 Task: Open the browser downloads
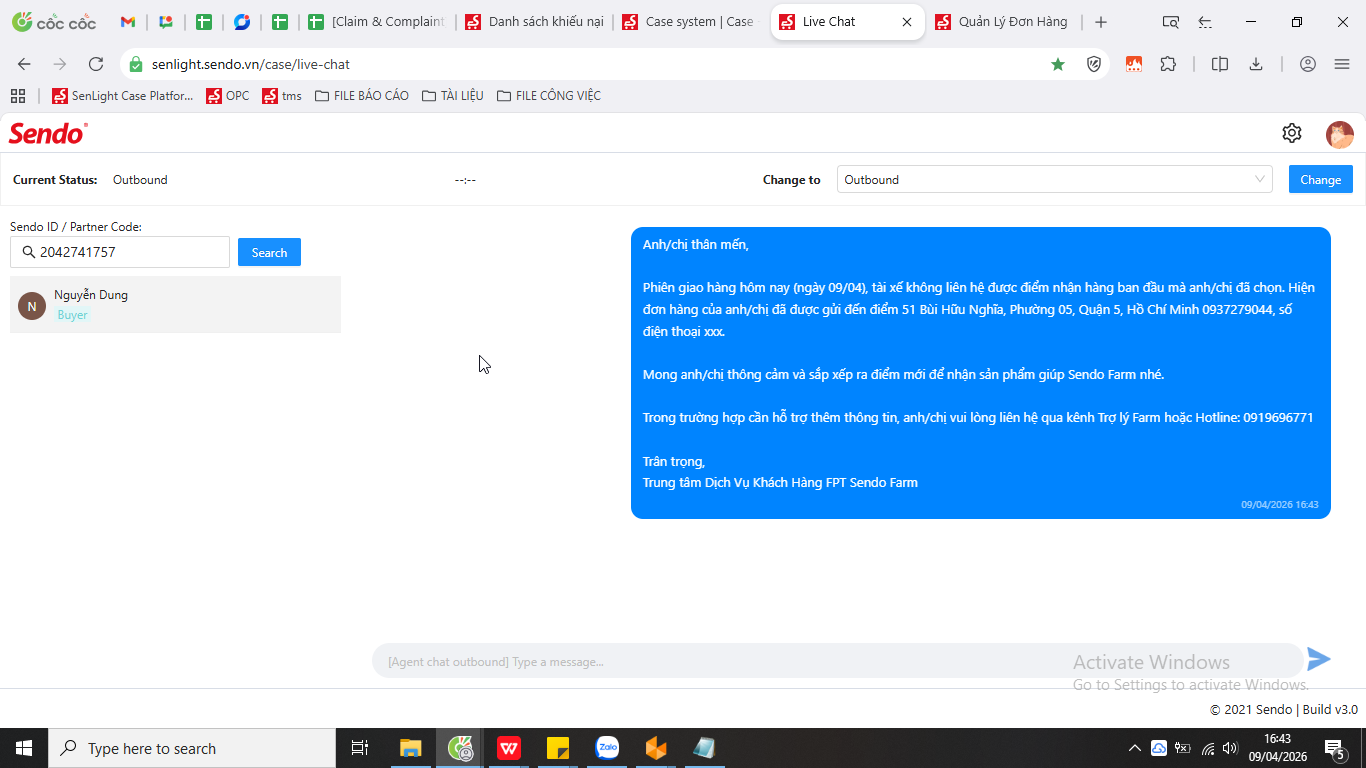click(1256, 64)
